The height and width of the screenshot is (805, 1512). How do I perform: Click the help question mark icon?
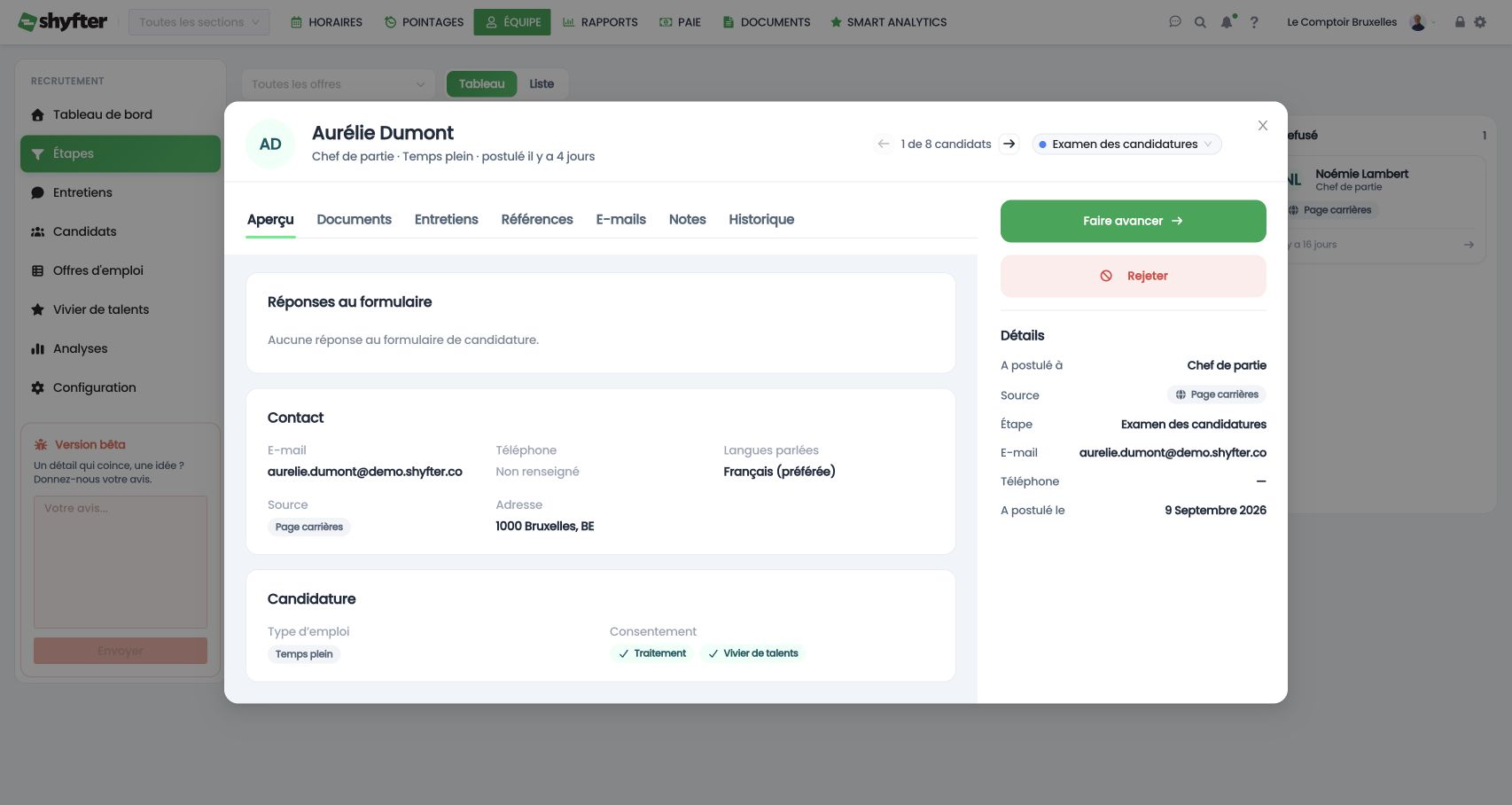[x=1254, y=22]
